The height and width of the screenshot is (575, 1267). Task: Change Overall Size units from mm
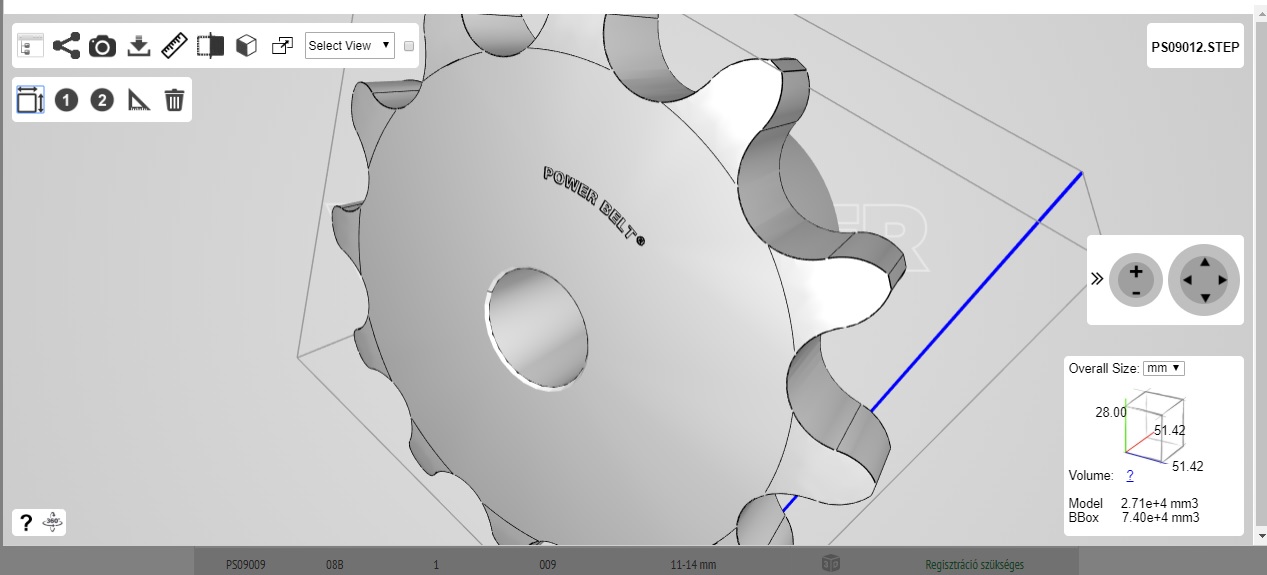(x=1164, y=368)
